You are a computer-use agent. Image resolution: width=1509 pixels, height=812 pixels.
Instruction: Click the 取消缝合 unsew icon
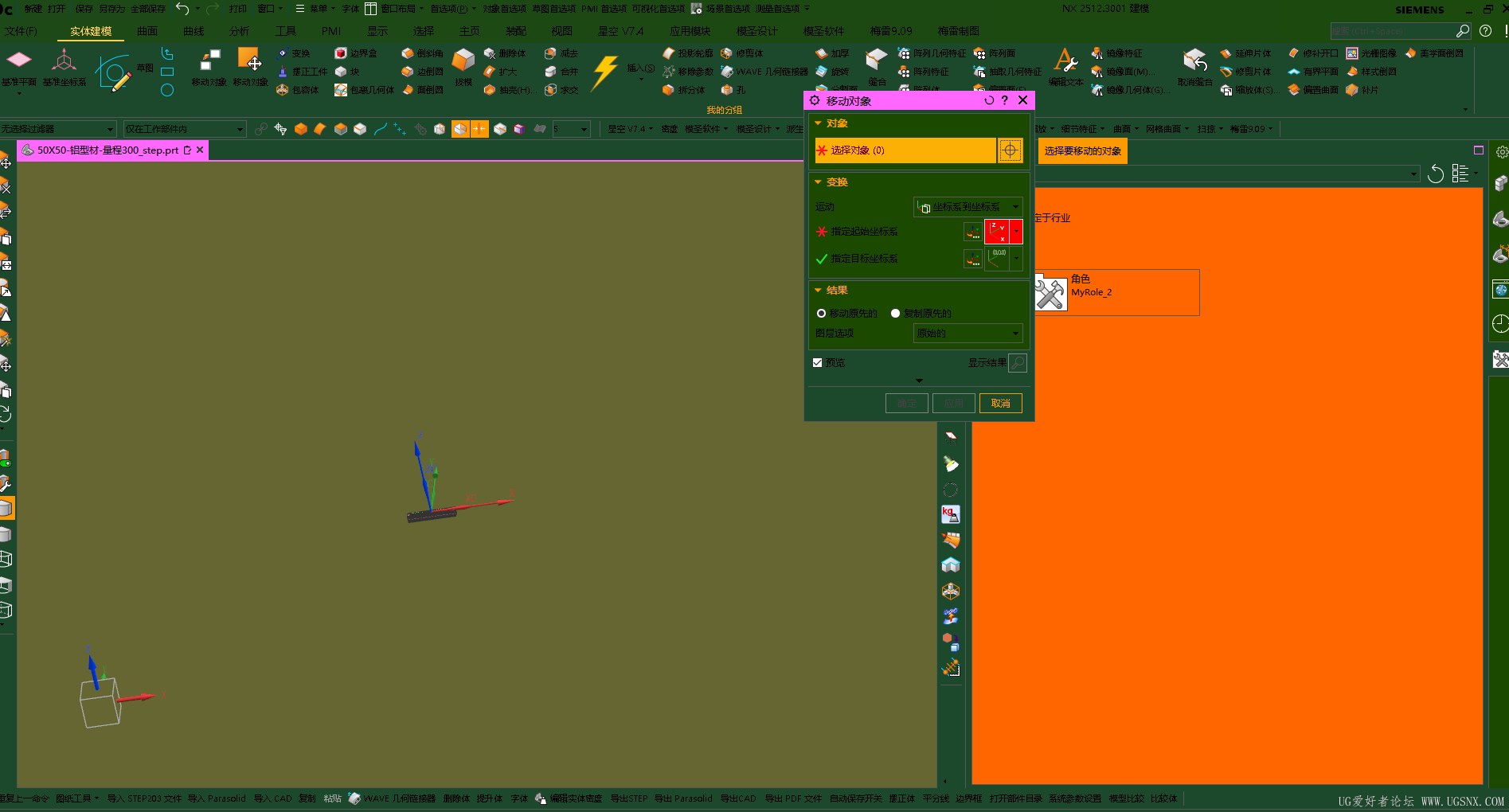1194,61
